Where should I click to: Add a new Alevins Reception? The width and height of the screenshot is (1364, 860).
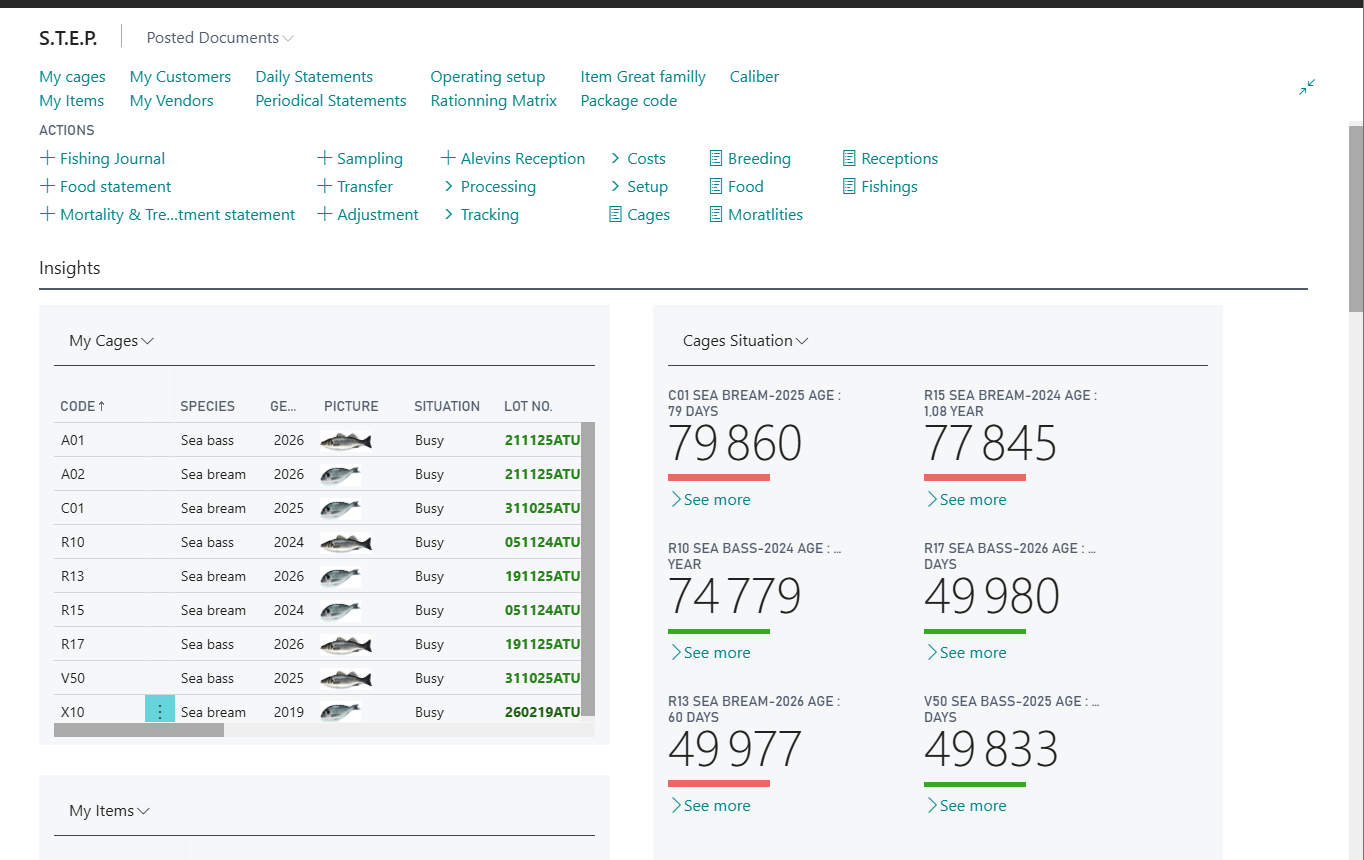click(x=512, y=158)
